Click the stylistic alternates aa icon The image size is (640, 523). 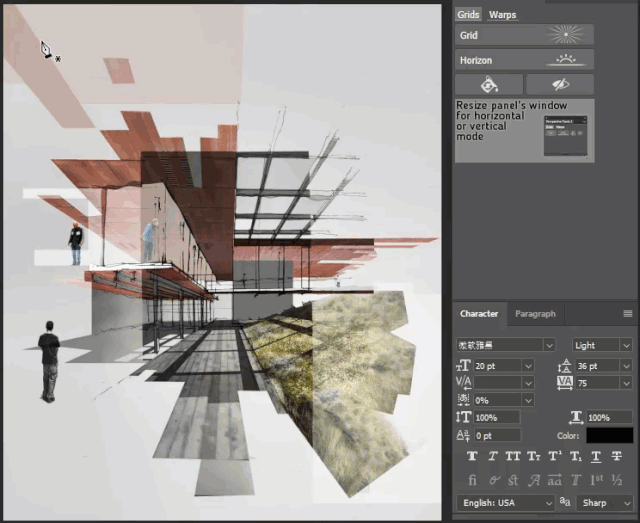tap(555, 480)
